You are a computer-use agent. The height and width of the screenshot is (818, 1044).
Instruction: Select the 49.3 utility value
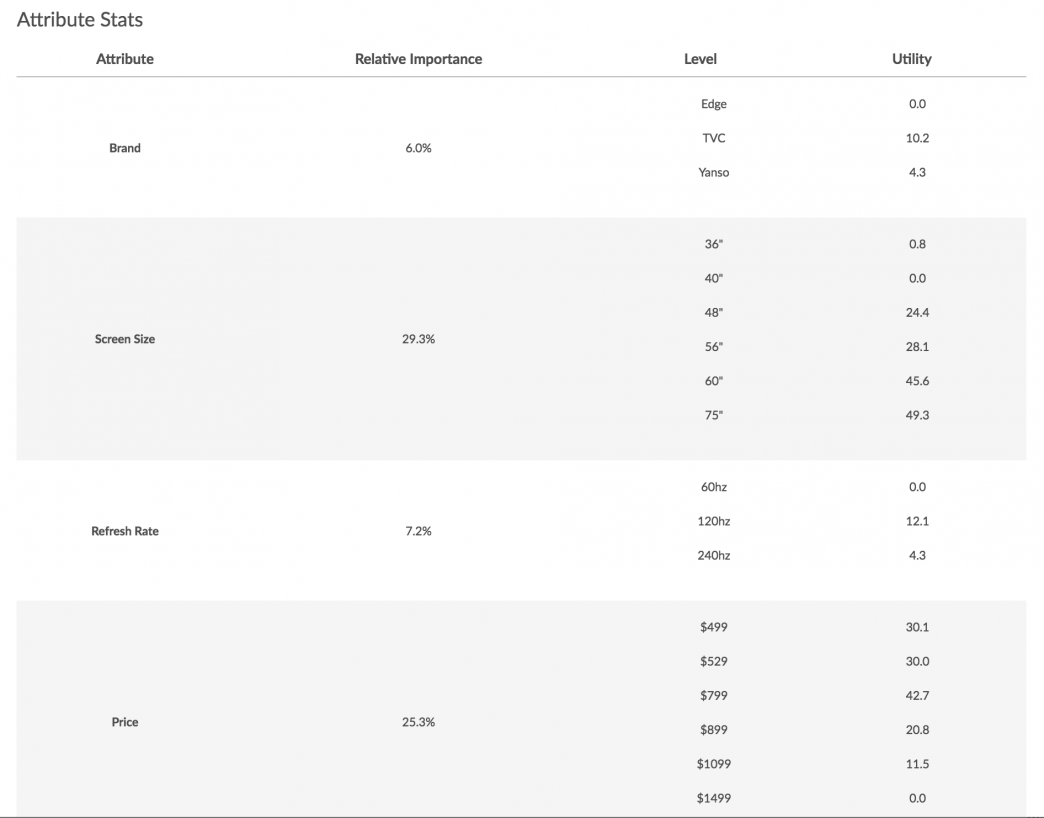pos(917,415)
